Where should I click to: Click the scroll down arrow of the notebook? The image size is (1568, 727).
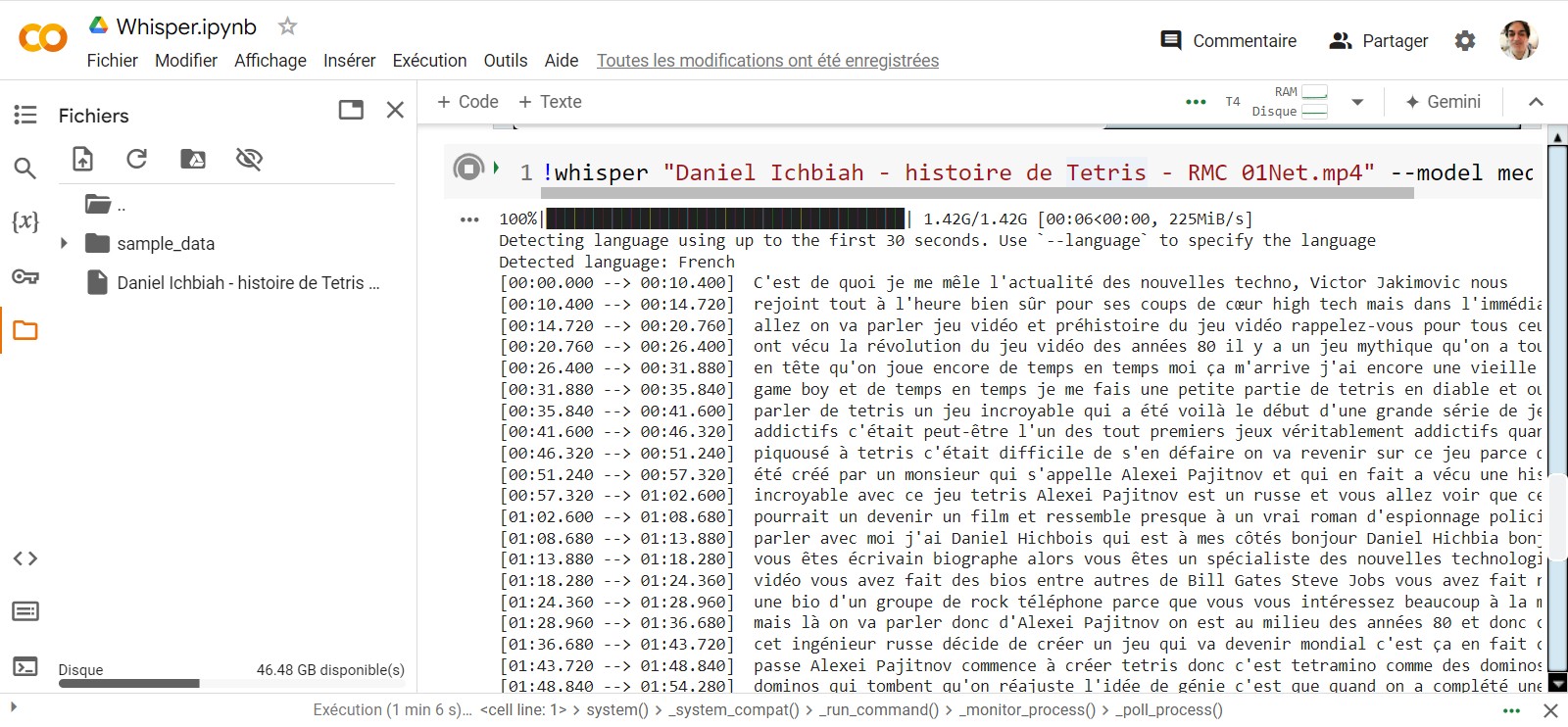[1557, 683]
